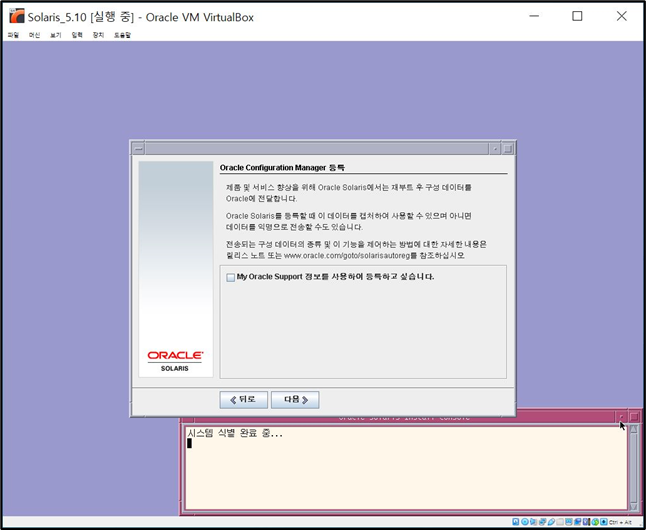Viewport: 646px width, 530px height.
Task: Open the 장치 menu
Action: click(x=98, y=35)
